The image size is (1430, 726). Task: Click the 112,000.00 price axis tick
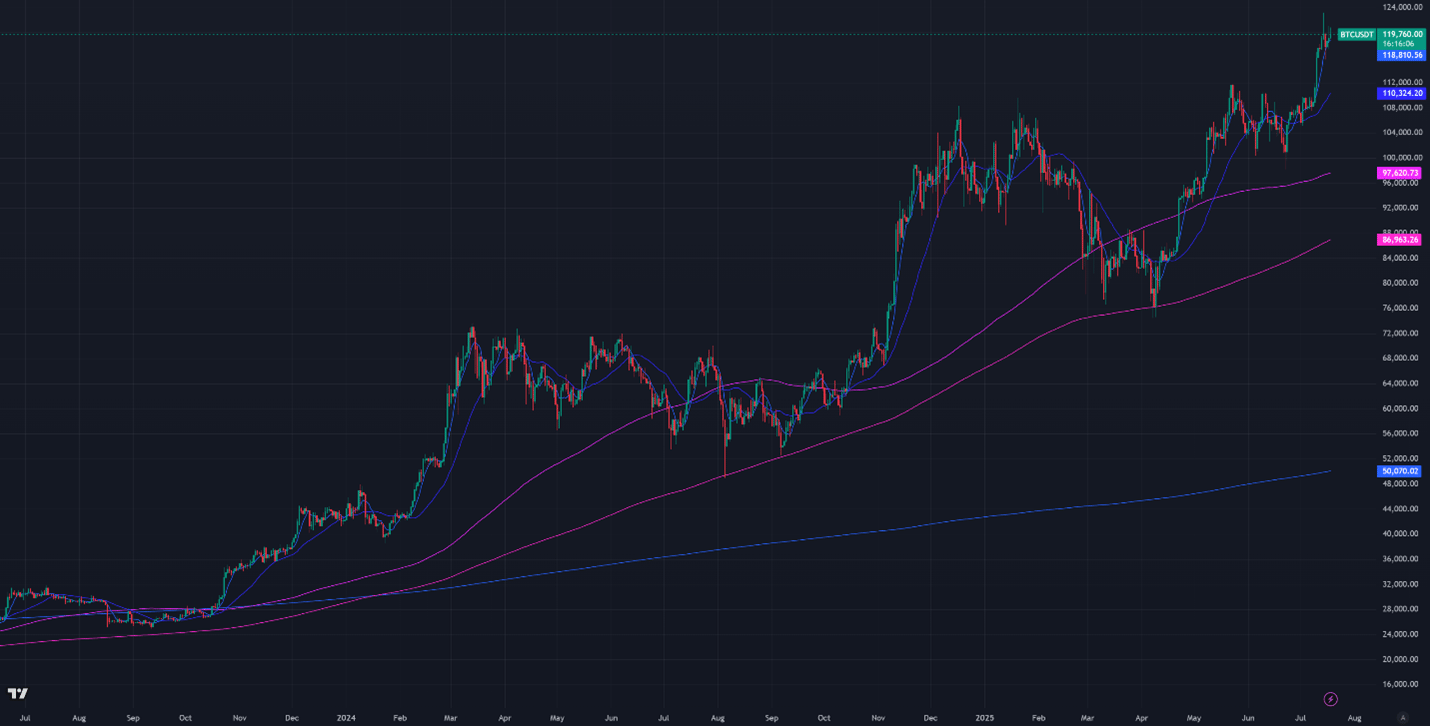[1402, 82]
